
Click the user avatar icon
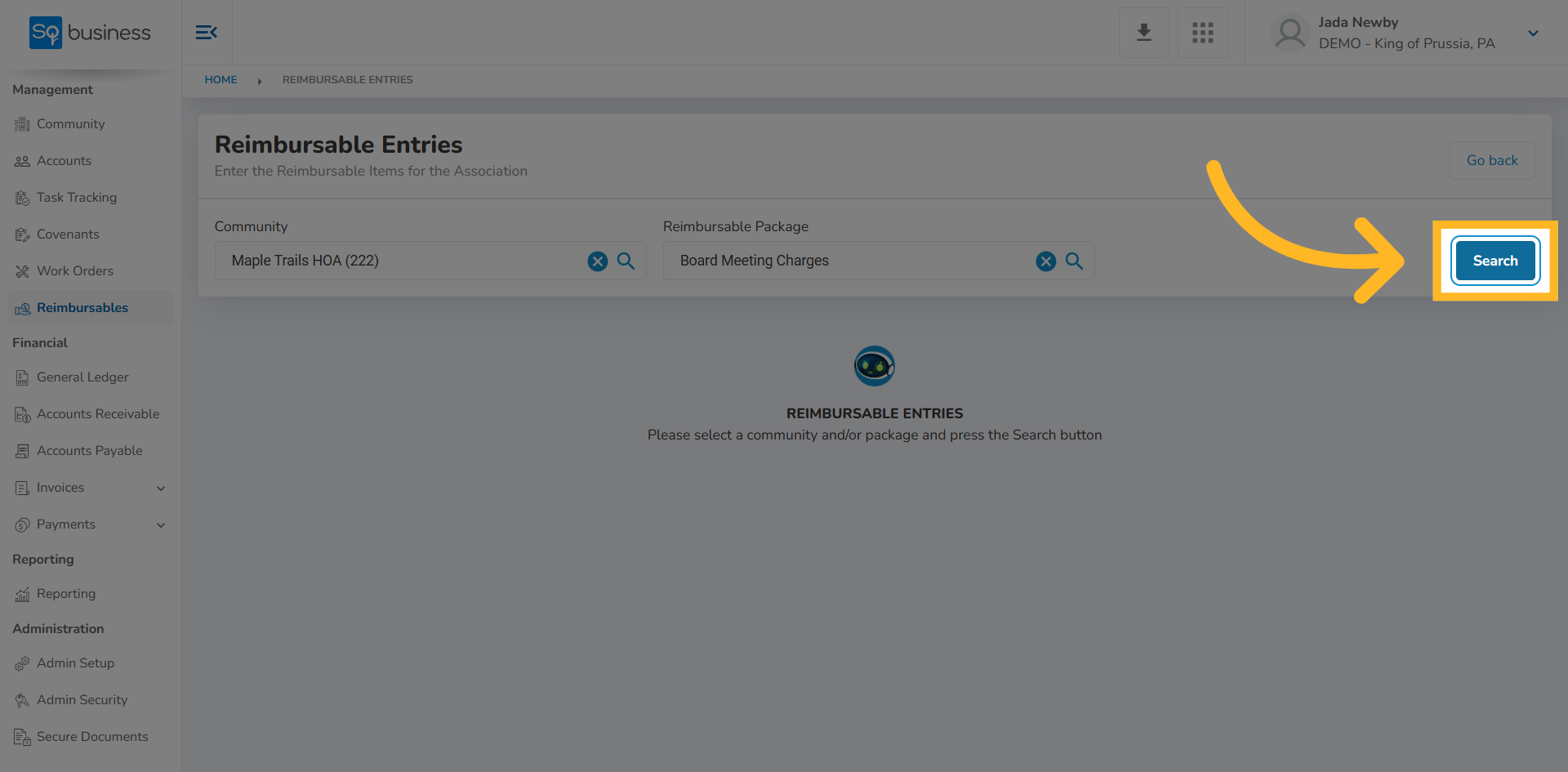(x=1290, y=33)
